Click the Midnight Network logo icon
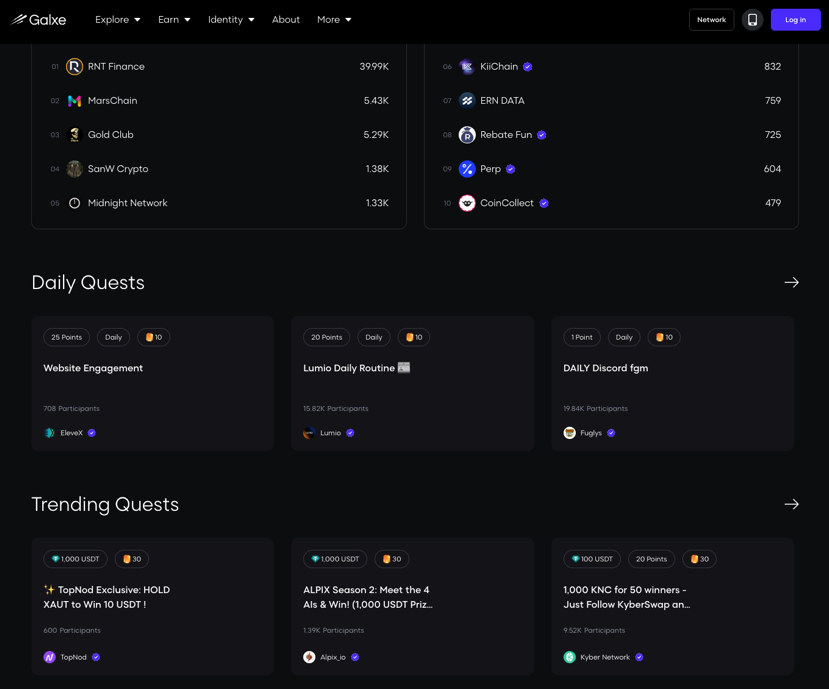 [x=75, y=203]
